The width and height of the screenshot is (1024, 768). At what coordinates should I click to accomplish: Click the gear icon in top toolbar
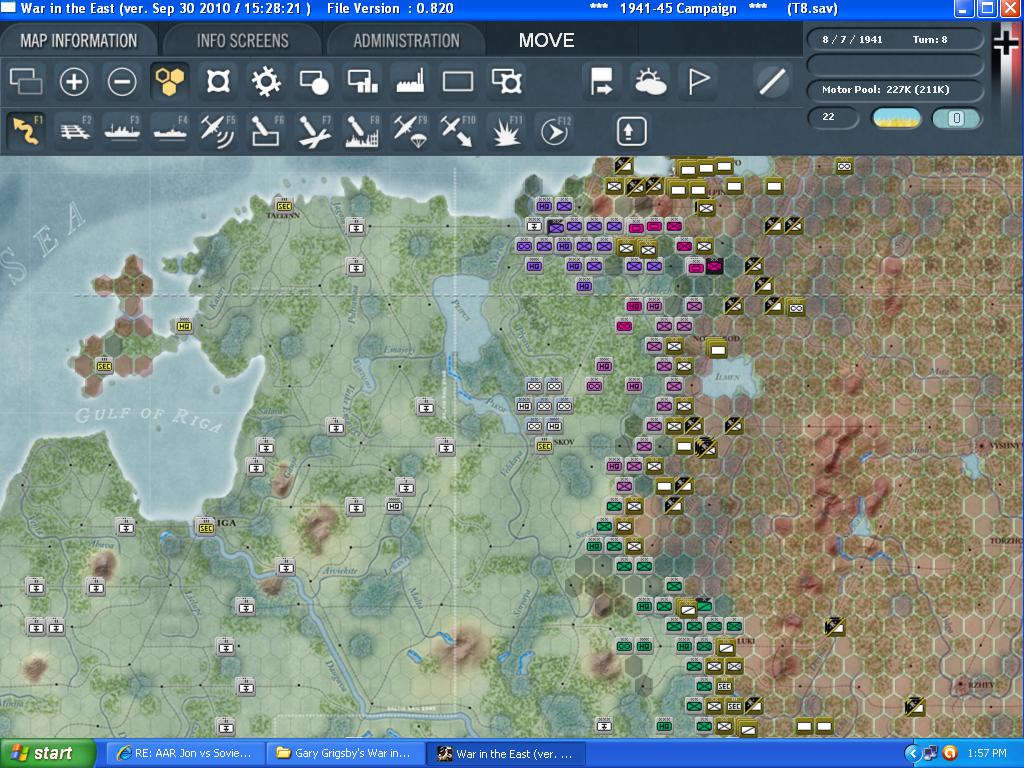point(266,82)
